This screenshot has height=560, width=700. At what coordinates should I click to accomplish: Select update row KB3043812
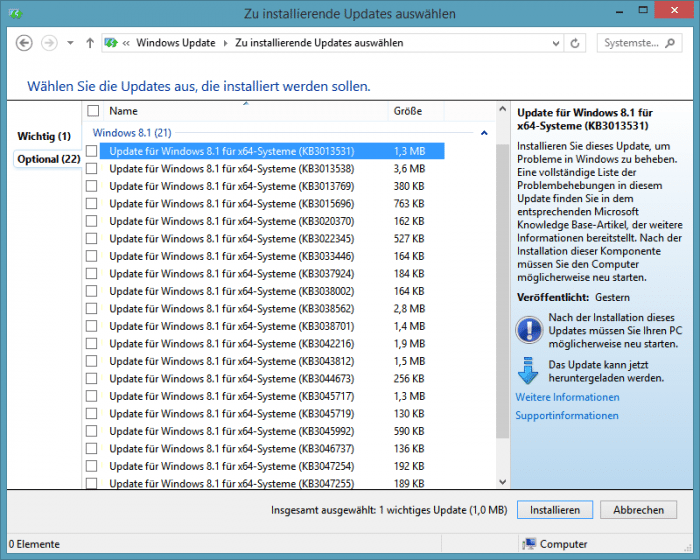pyautogui.click(x=272, y=361)
